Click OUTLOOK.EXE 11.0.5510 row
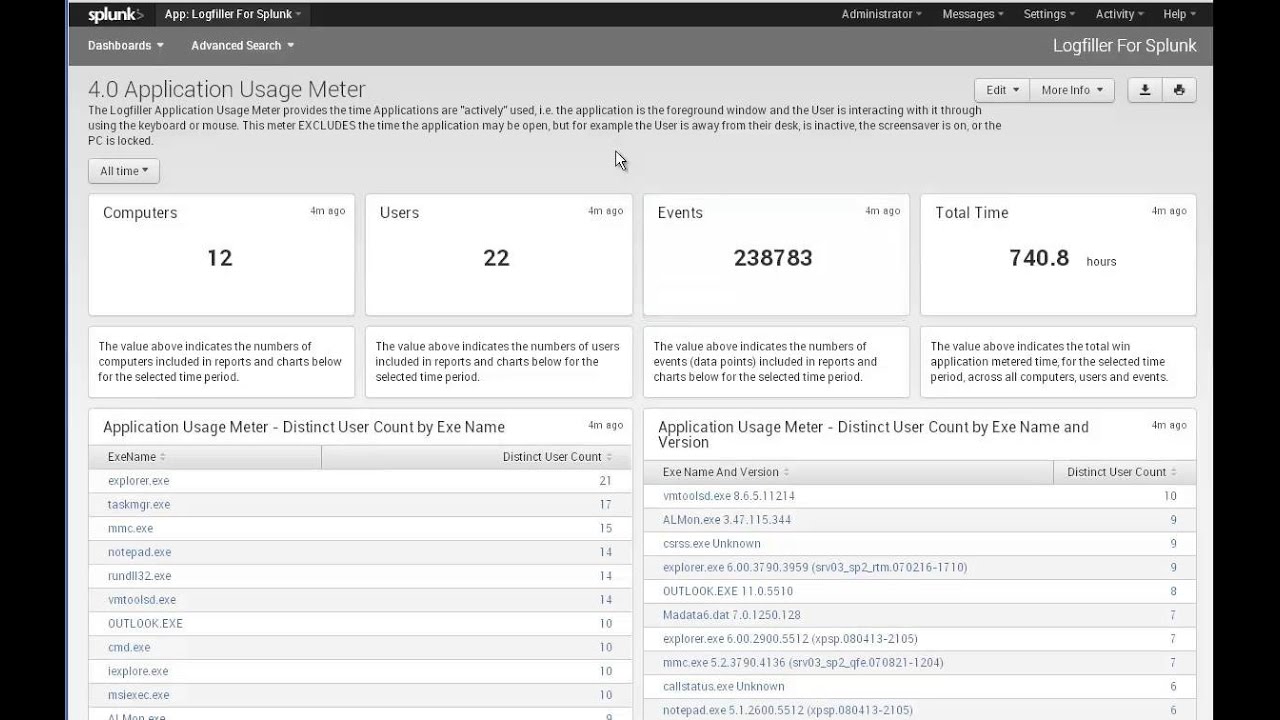1280x720 pixels. [920, 591]
